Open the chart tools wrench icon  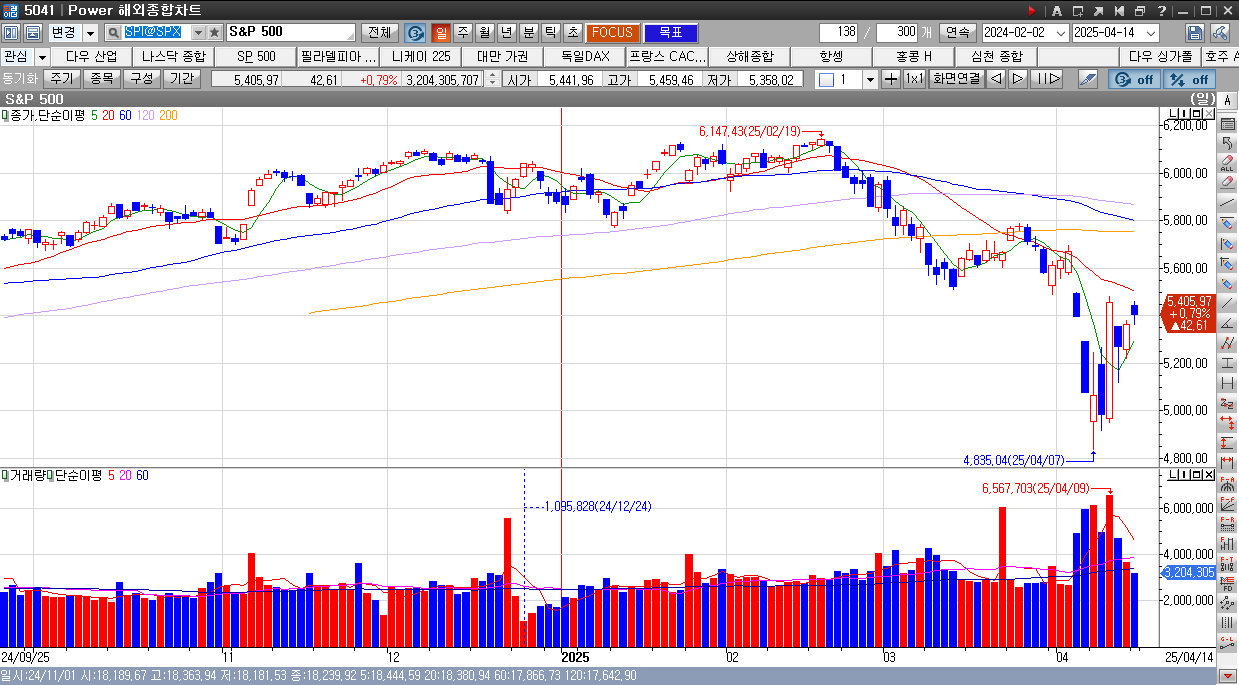point(1220,33)
